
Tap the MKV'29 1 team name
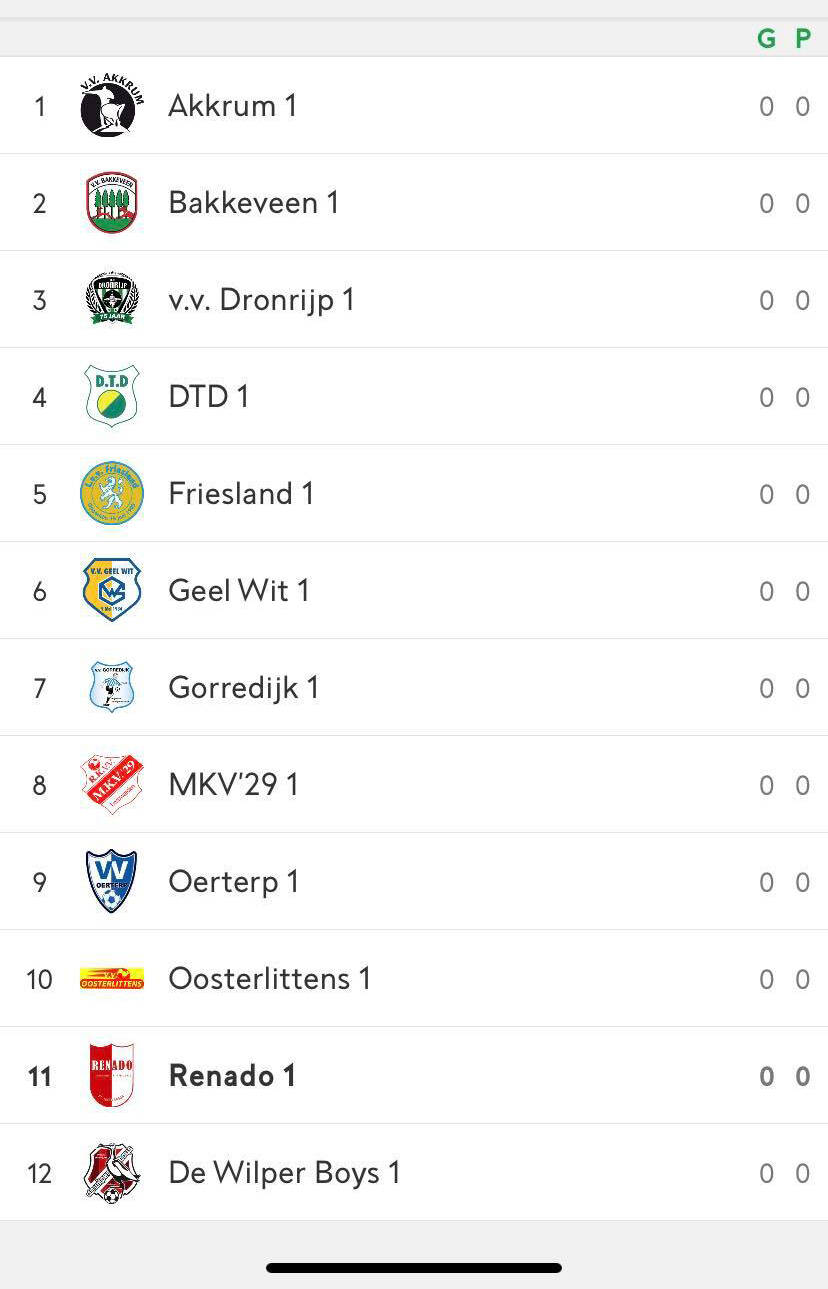coord(233,784)
